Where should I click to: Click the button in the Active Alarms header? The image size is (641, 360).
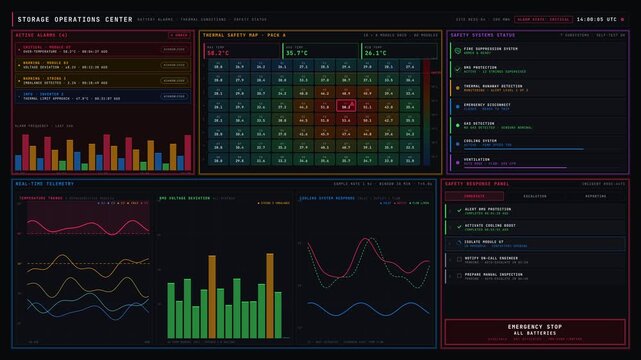pyautogui.click(x=179, y=35)
